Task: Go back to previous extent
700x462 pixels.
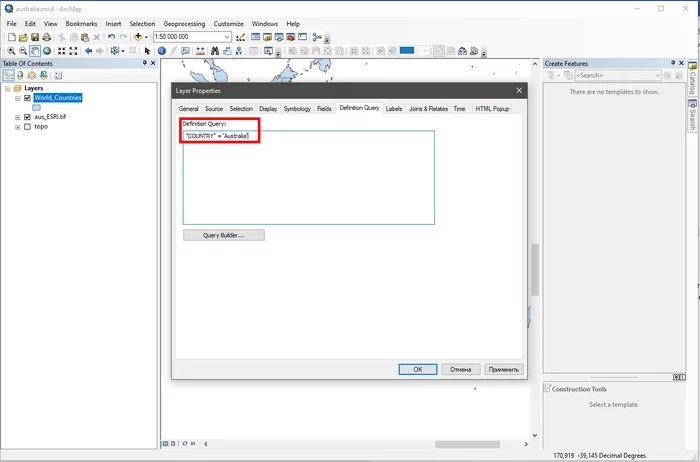Action: tap(88, 51)
